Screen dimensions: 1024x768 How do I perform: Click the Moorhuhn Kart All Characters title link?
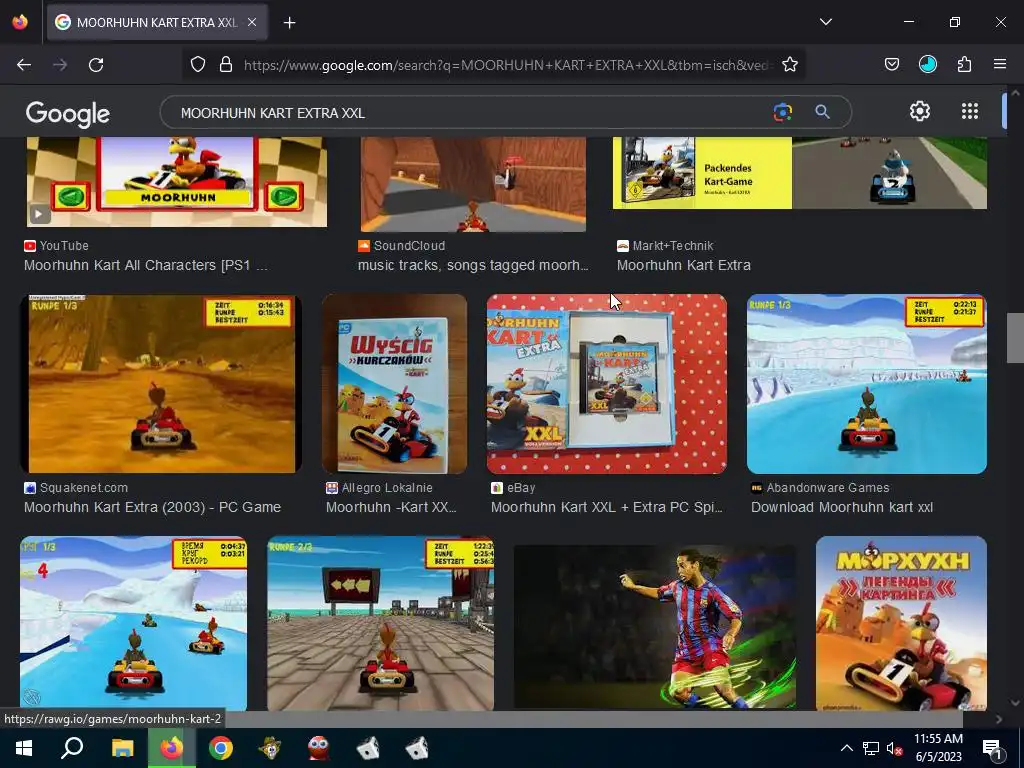click(x=146, y=265)
